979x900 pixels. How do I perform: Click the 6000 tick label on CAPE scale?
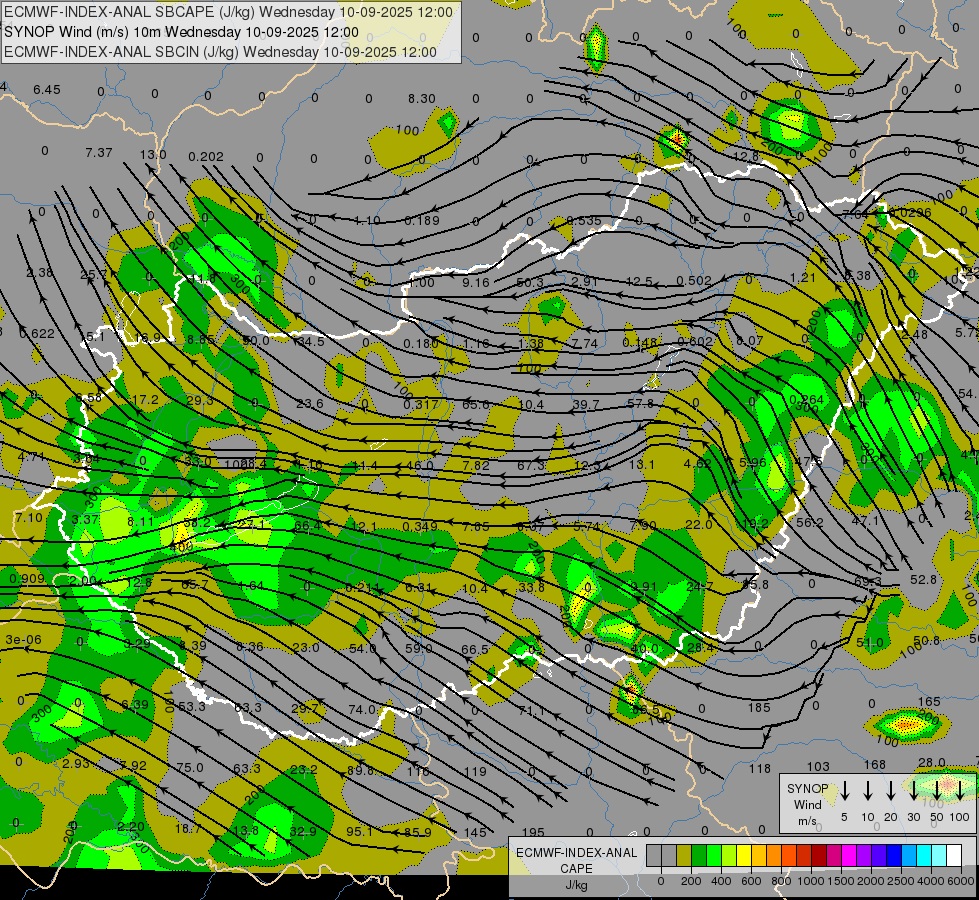pos(962,881)
